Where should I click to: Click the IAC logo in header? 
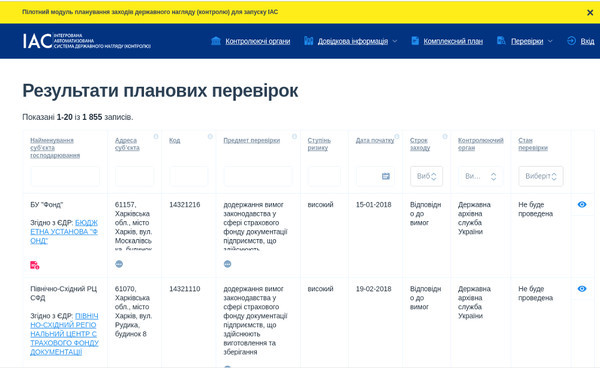pos(86,41)
